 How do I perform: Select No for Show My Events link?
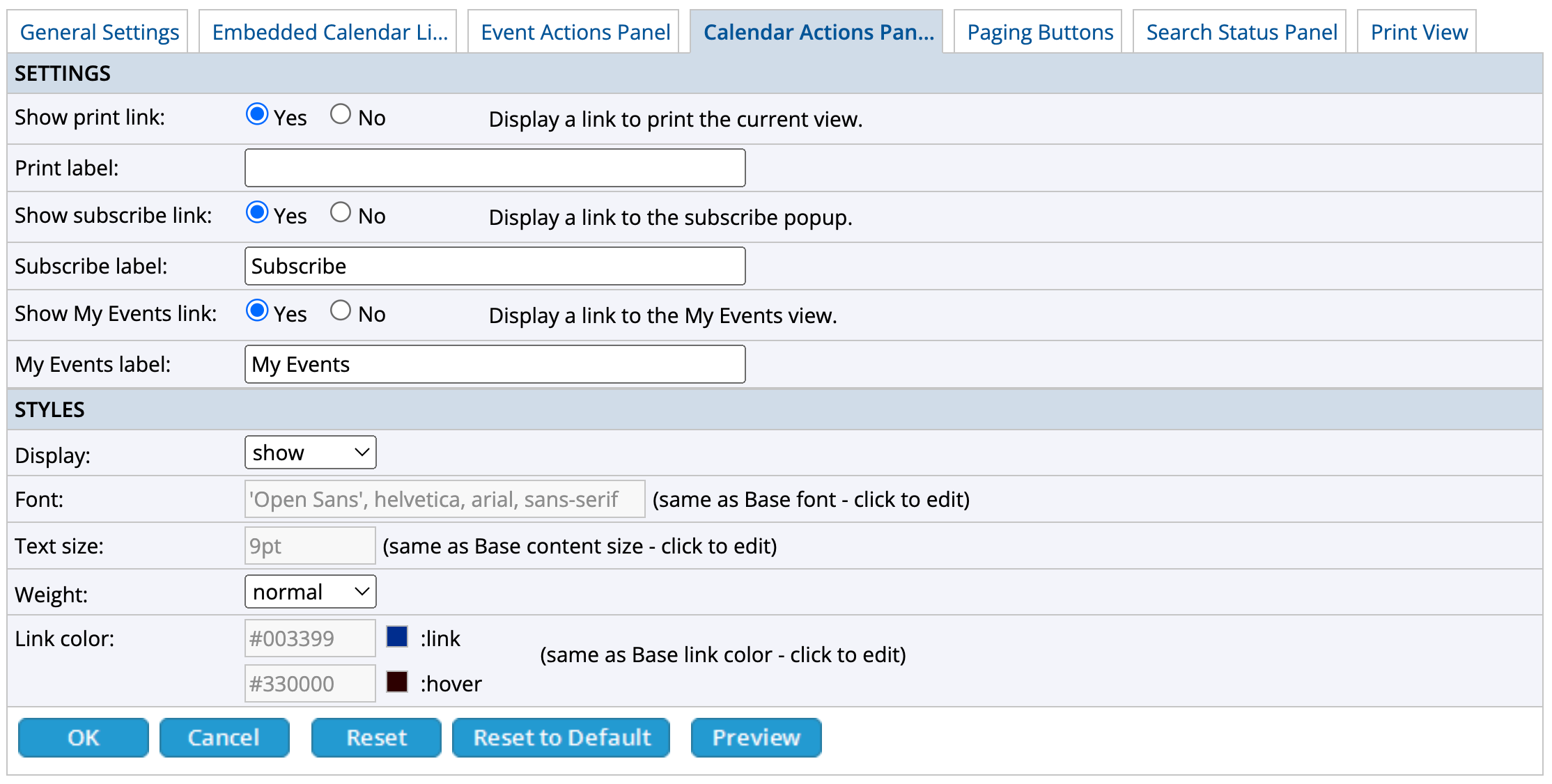340,311
